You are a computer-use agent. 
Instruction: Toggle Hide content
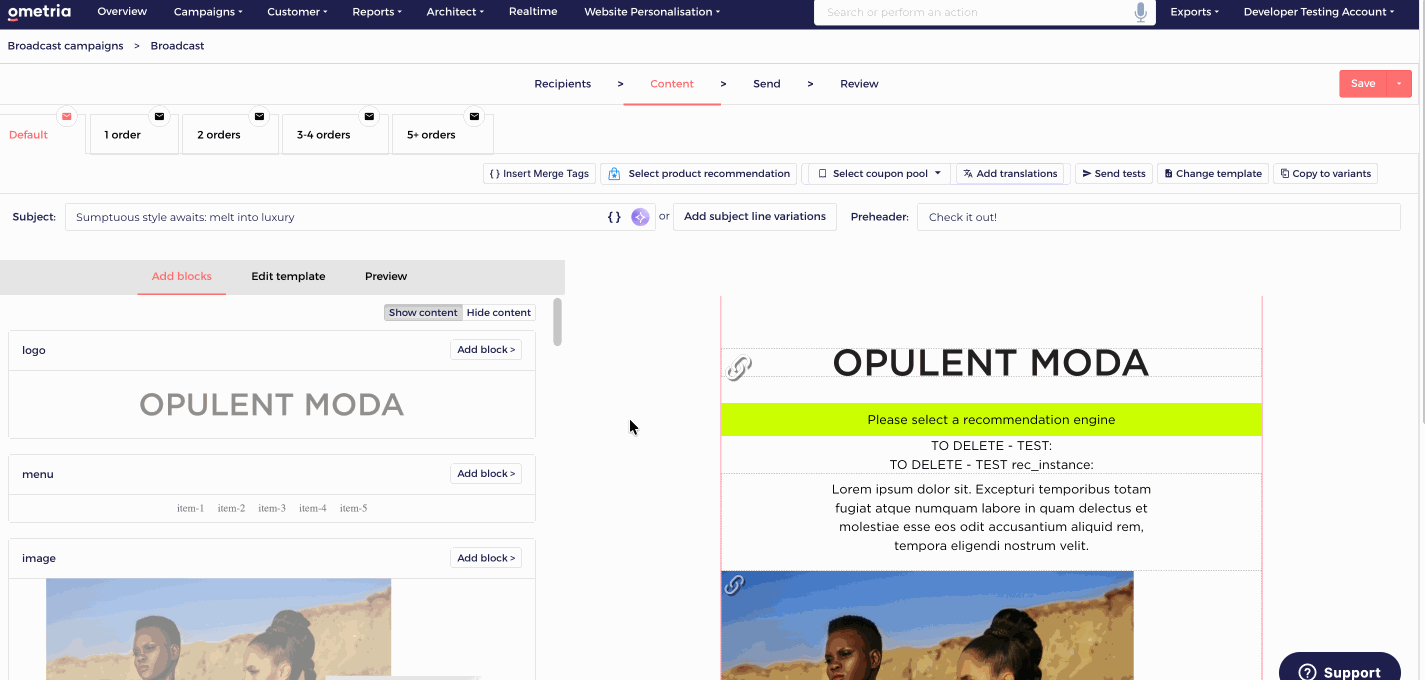499,313
